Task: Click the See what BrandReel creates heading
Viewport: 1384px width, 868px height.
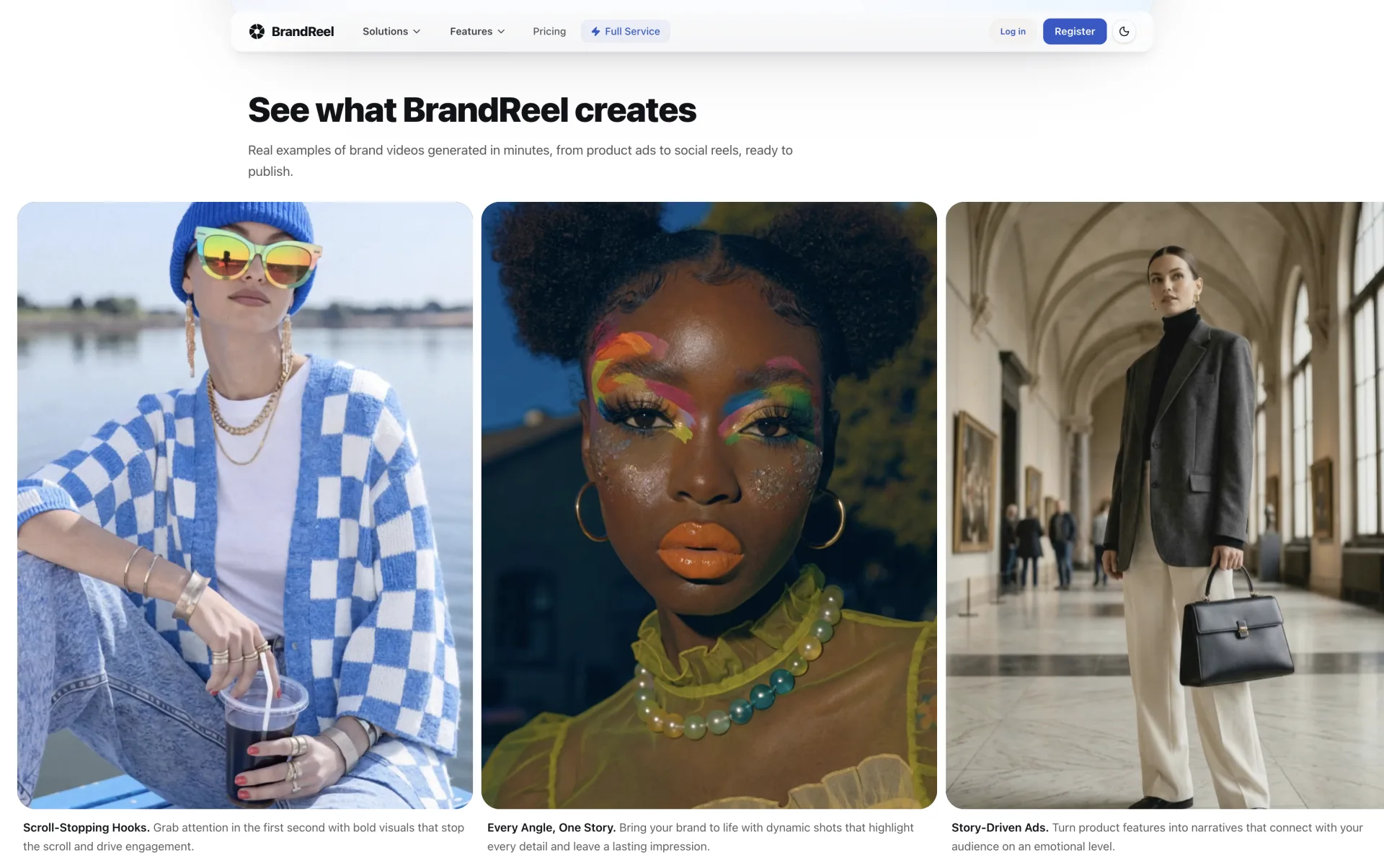Action: (471, 110)
